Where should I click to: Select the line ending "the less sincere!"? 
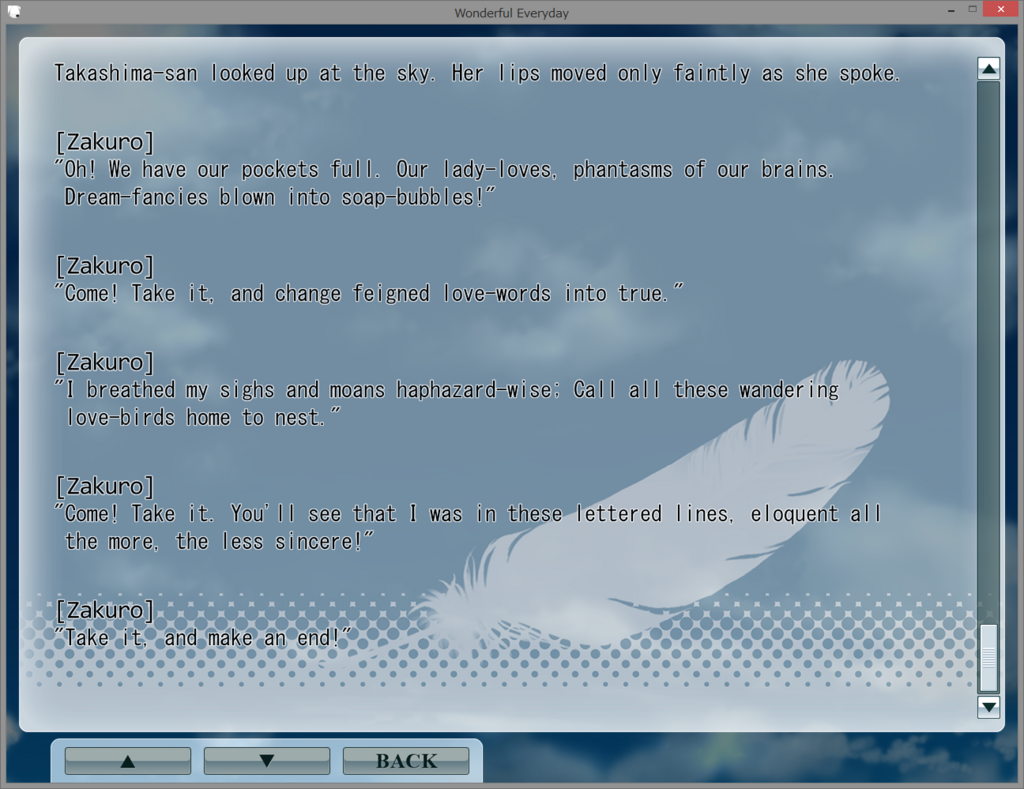pos(468,527)
